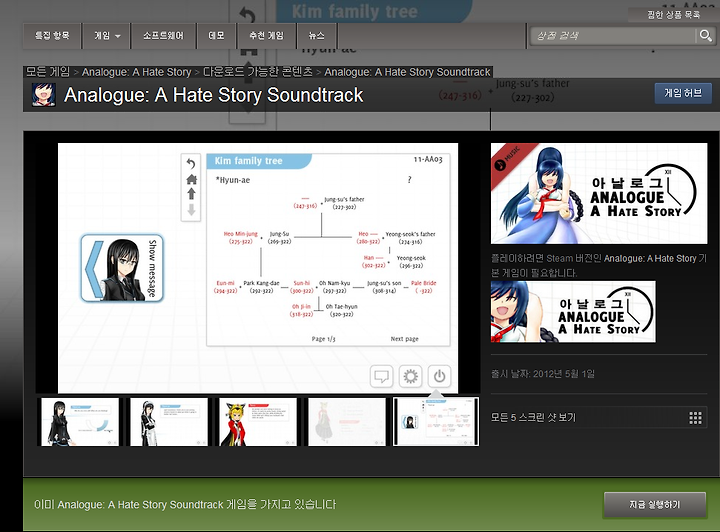This screenshot has height=532, width=720.
Task: Open the game icon beside the page title
Action: click(x=44, y=95)
